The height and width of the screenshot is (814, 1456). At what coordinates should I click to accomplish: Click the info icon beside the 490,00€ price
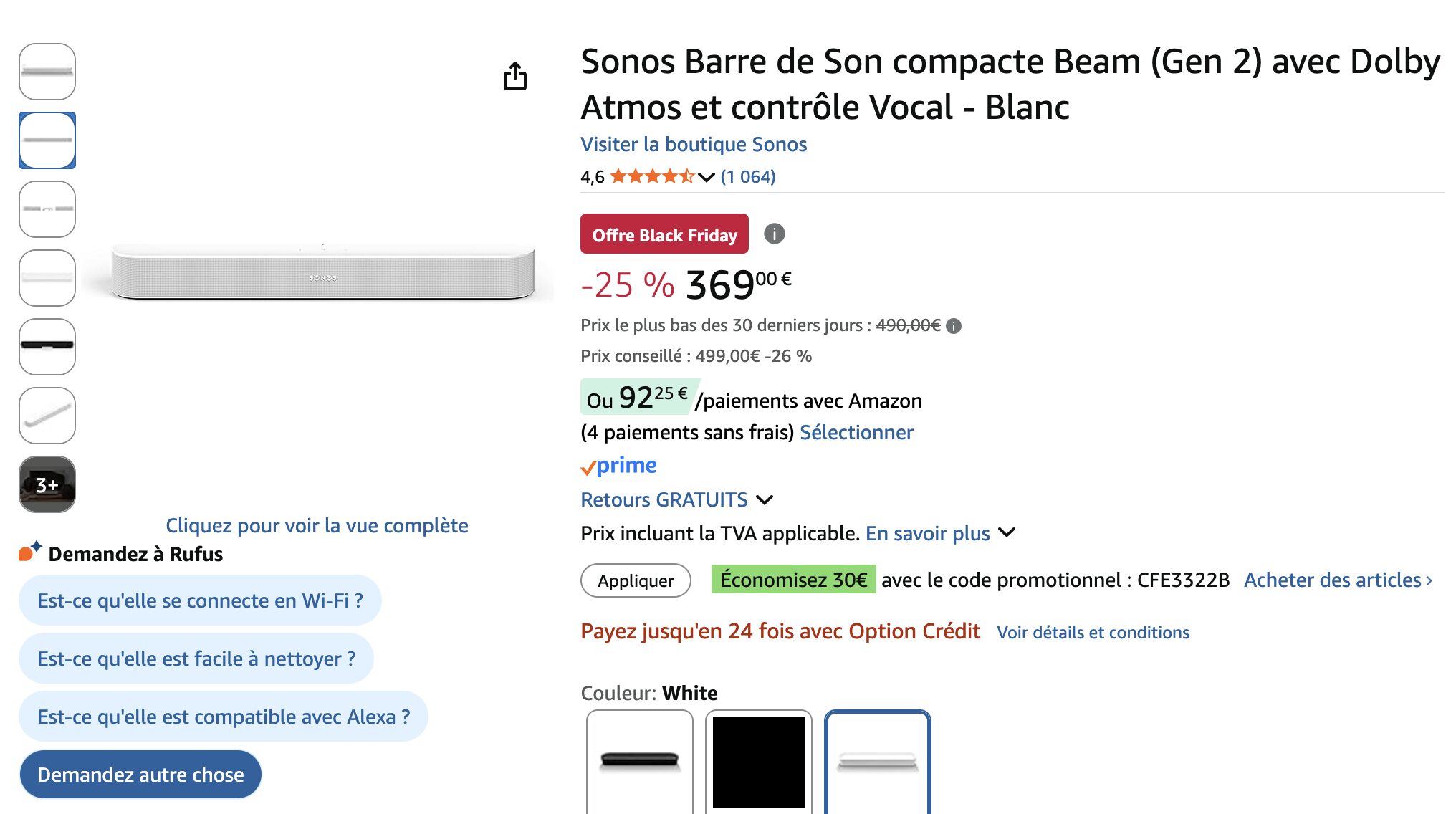click(x=953, y=326)
